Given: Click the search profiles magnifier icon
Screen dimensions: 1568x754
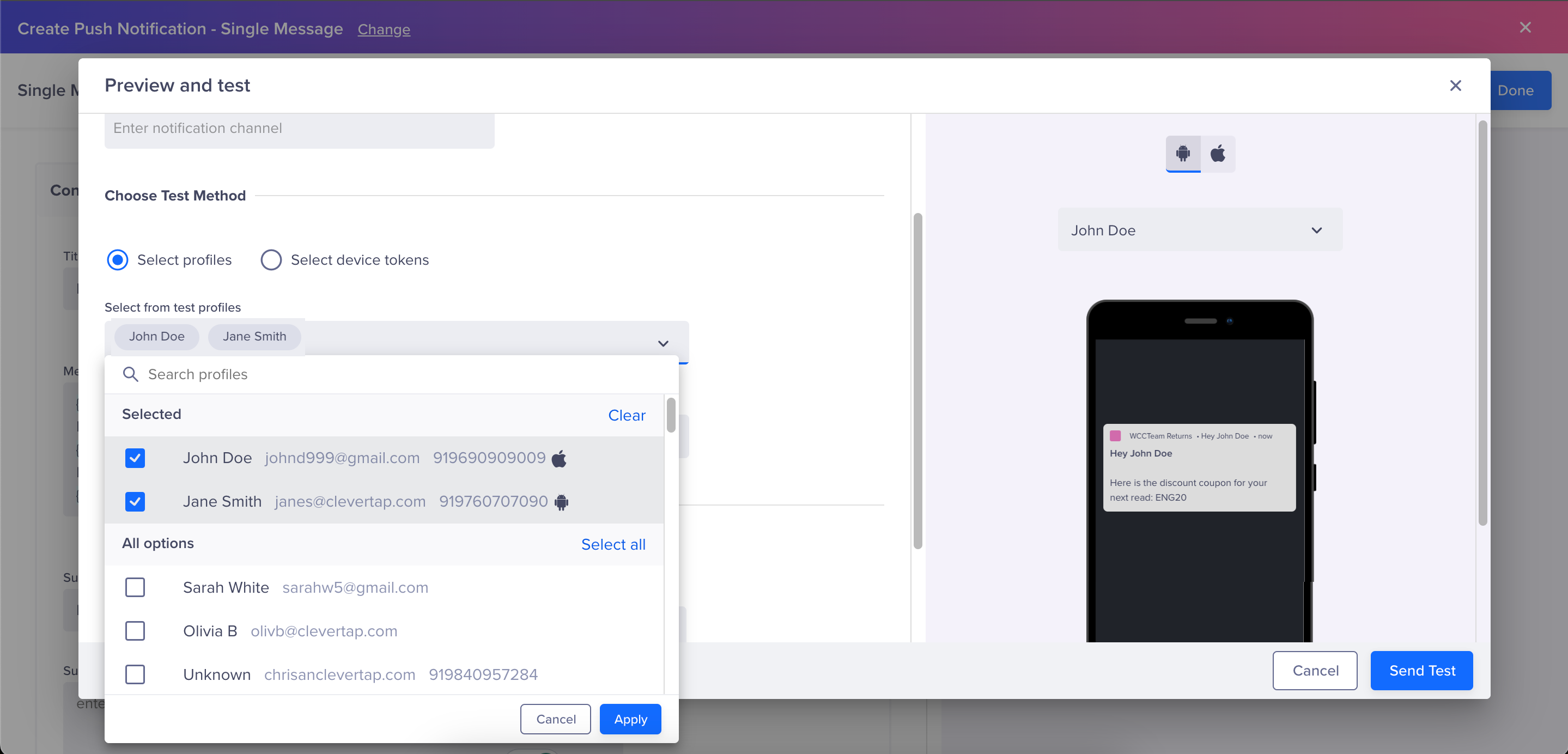Looking at the screenshot, I should click(131, 374).
